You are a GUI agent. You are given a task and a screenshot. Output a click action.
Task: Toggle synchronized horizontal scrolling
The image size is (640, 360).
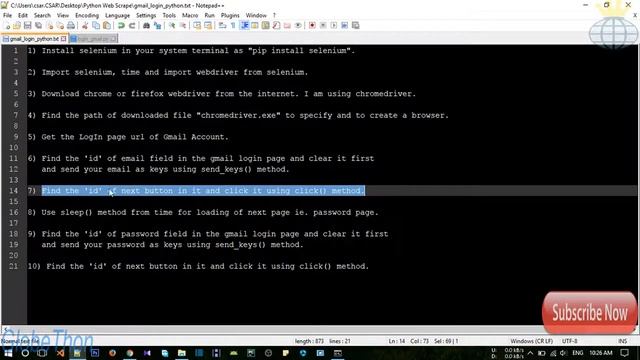pyautogui.click(x=208, y=25)
